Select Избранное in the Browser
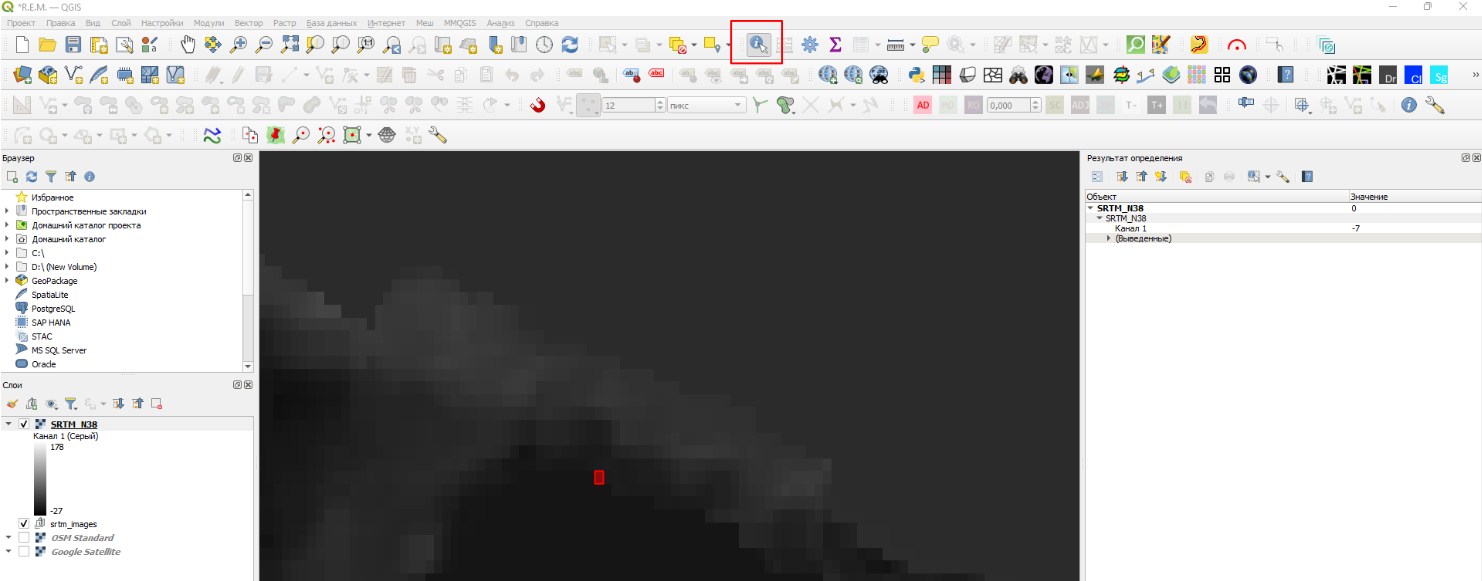 click(52, 197)
